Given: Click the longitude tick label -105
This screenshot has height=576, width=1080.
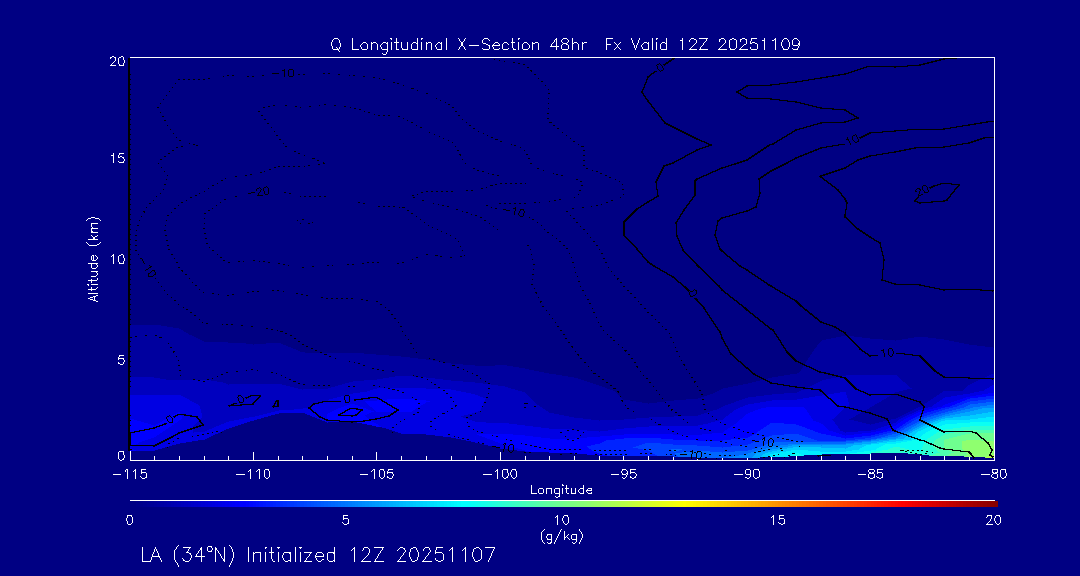Looking at the screenshot, I should [x=377, y=475].
